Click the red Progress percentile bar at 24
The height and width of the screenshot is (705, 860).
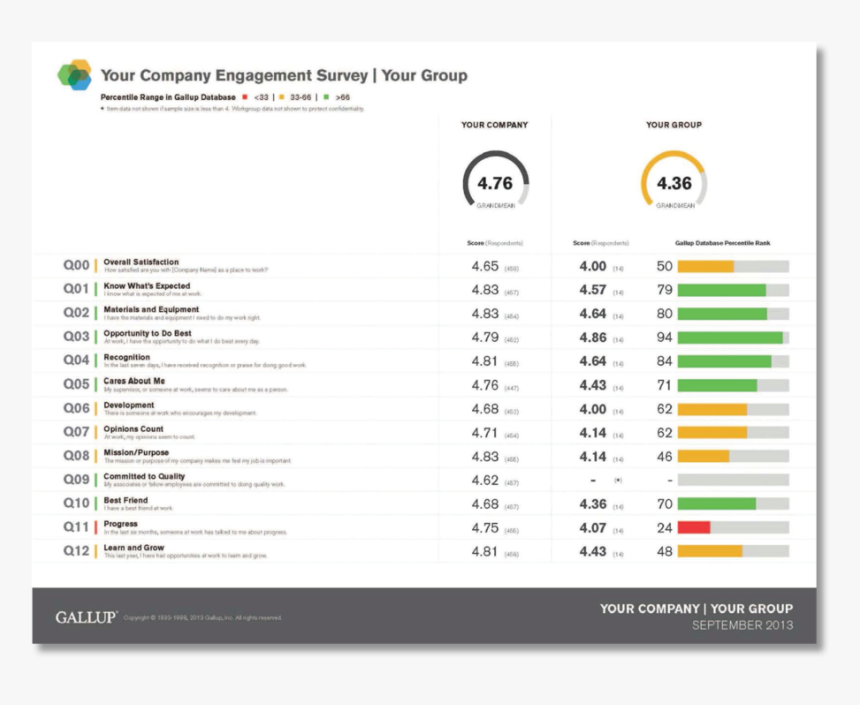(733, 528)
